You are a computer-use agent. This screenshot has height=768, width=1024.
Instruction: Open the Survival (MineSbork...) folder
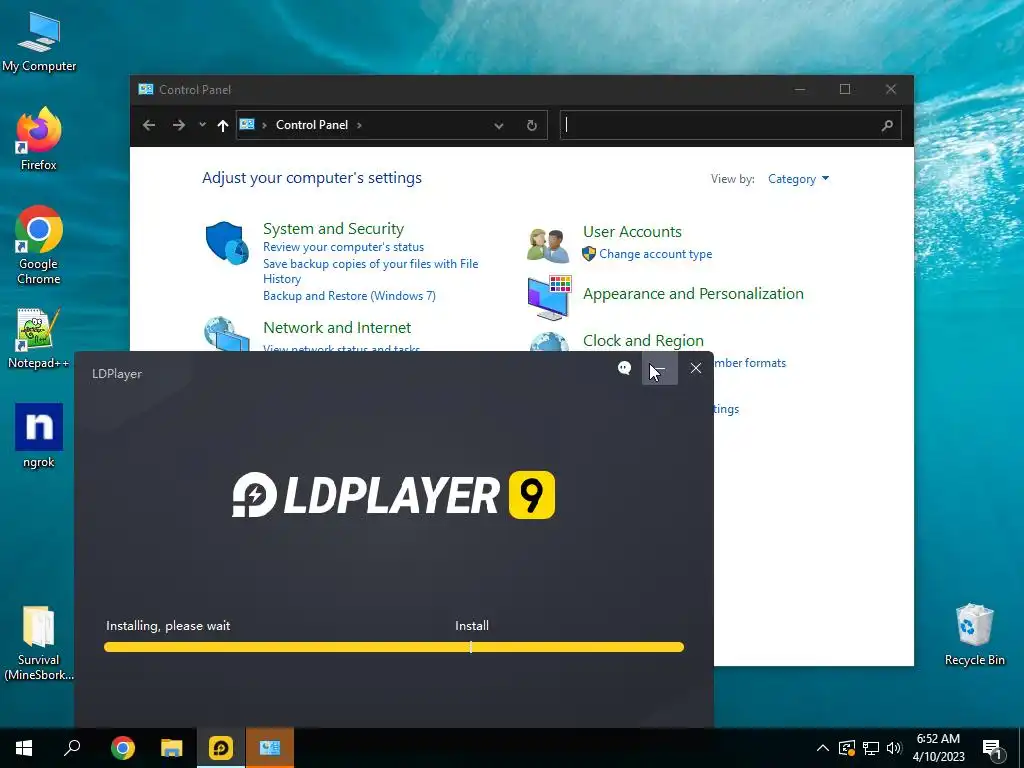(x=39, y=643)
